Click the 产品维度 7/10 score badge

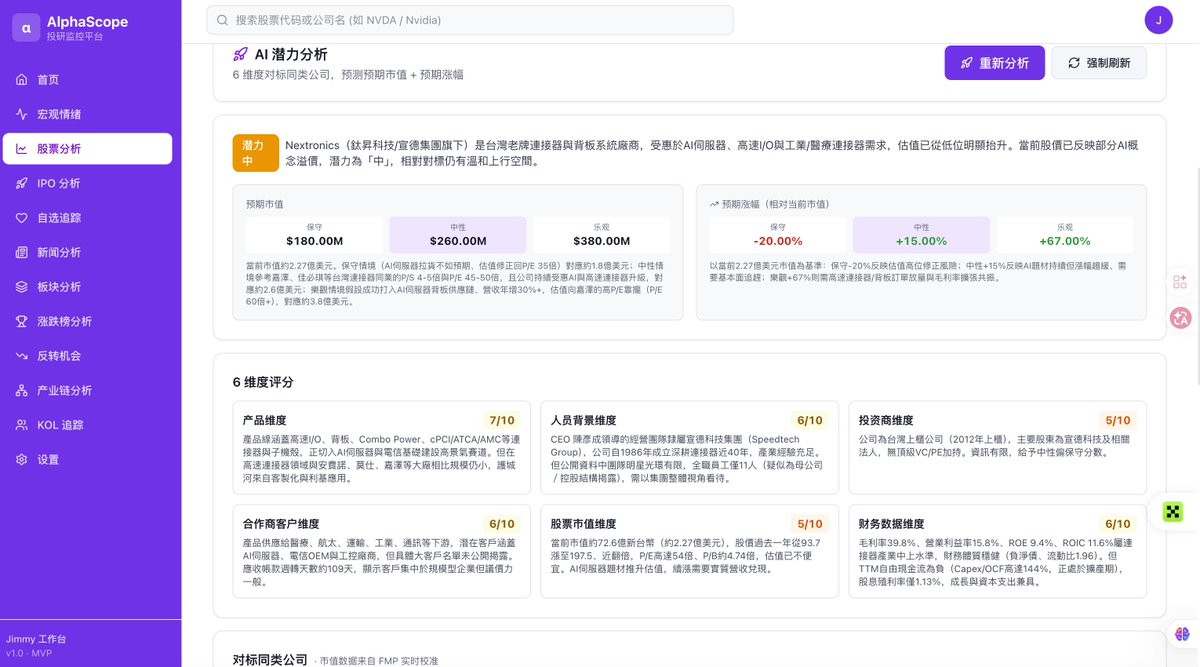point(502,421)
